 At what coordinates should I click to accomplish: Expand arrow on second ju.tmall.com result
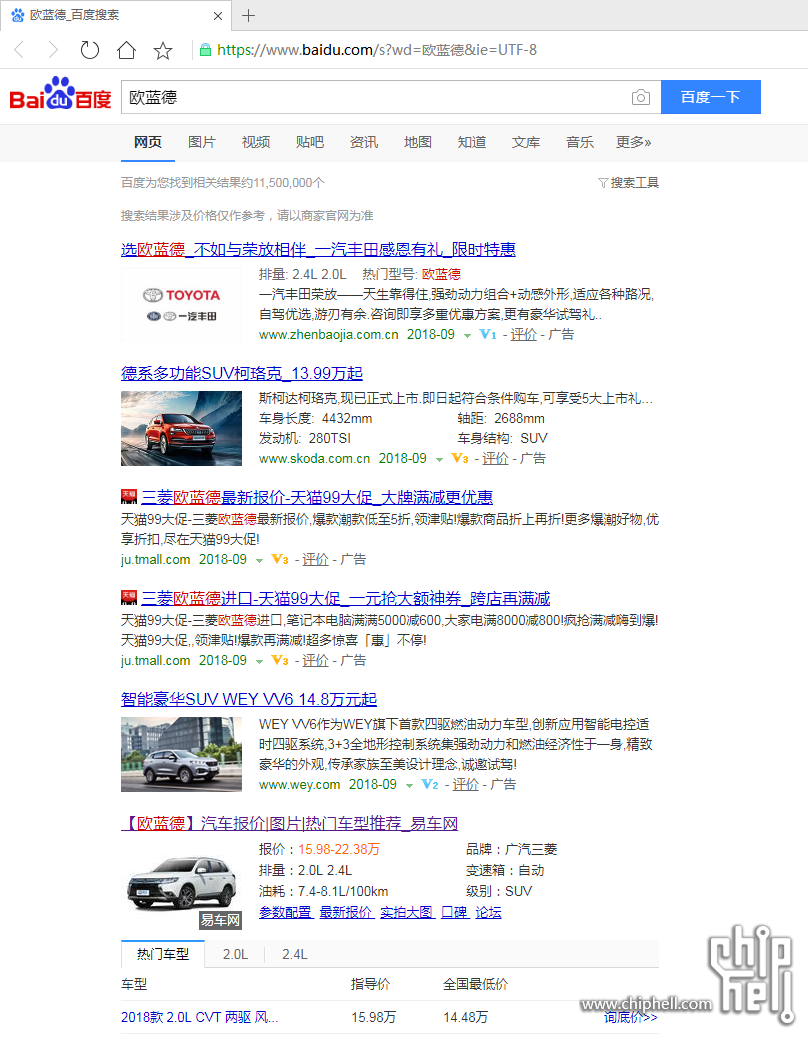pyautogui.click(x=259, y=662)
